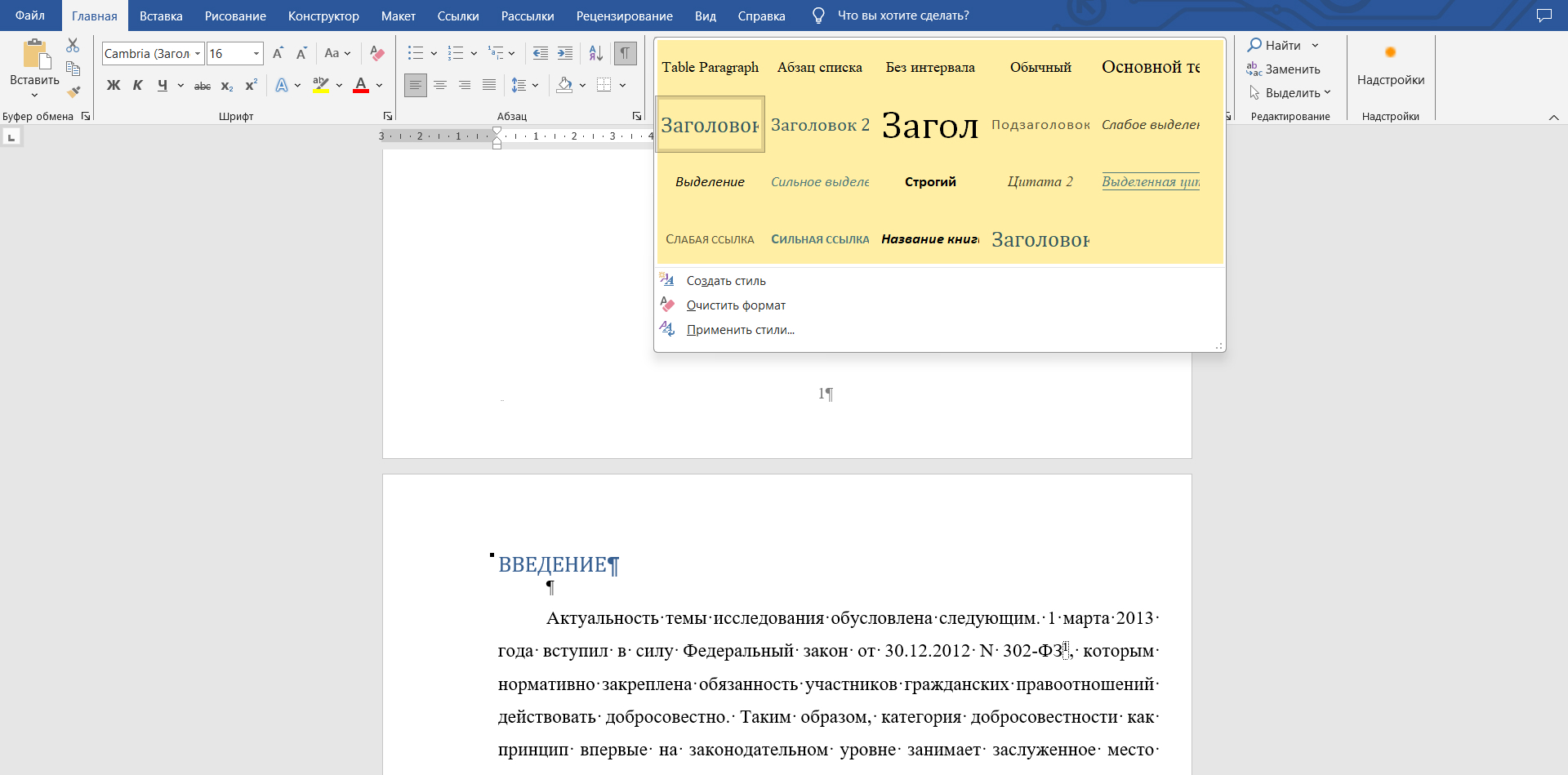The image size is (1568, 775).
Task: Collapse the ribbon with the chevron arrow
Action: (x=1554, y=118)
